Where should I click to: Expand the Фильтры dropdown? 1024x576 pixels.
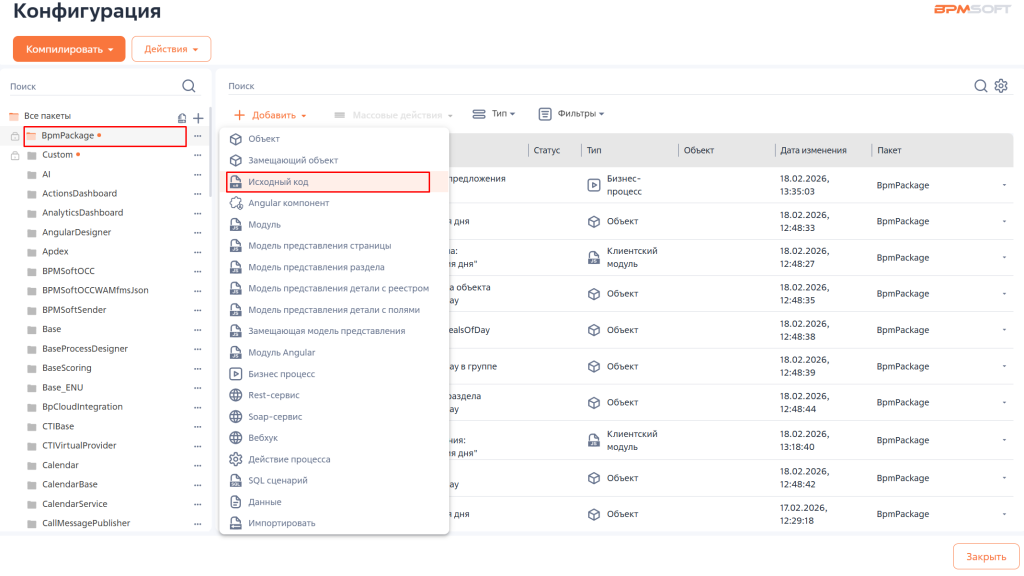pos(572,114)
